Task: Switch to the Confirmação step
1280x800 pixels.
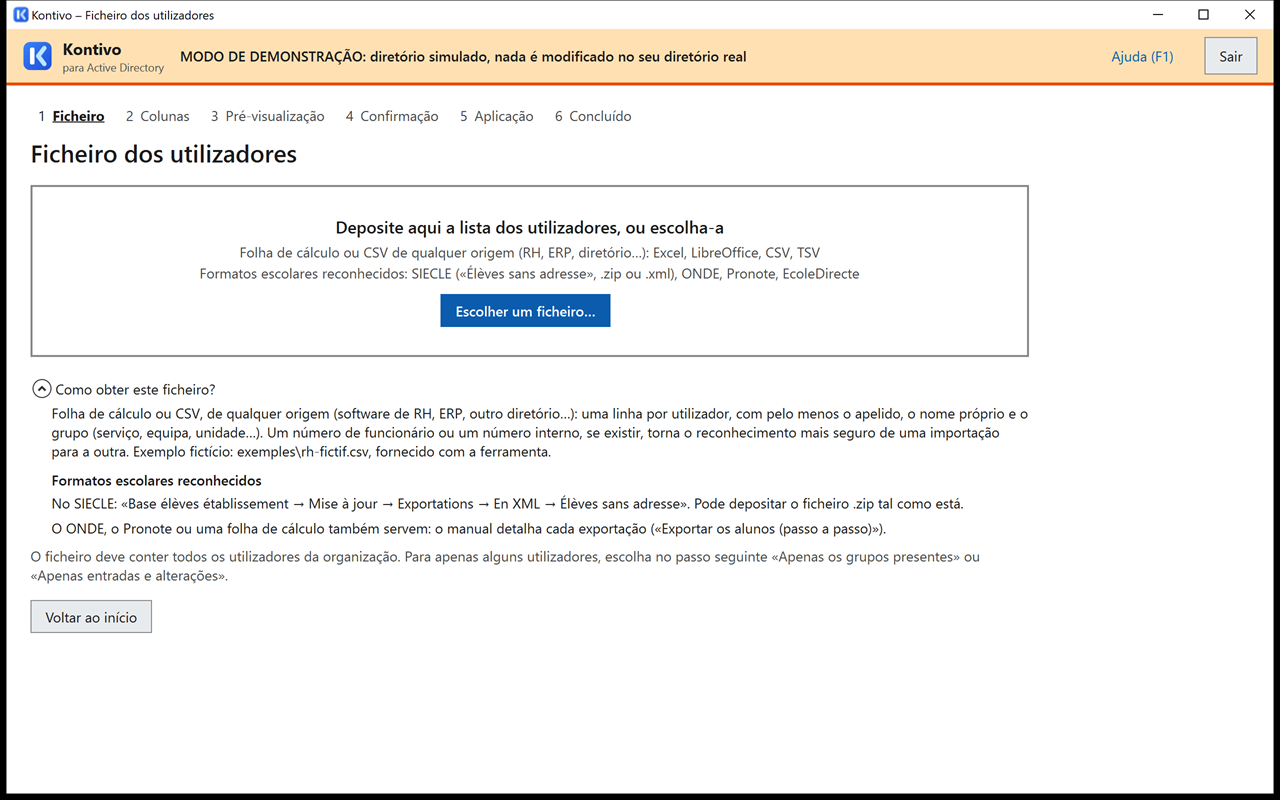Action: tap(392, 116)
